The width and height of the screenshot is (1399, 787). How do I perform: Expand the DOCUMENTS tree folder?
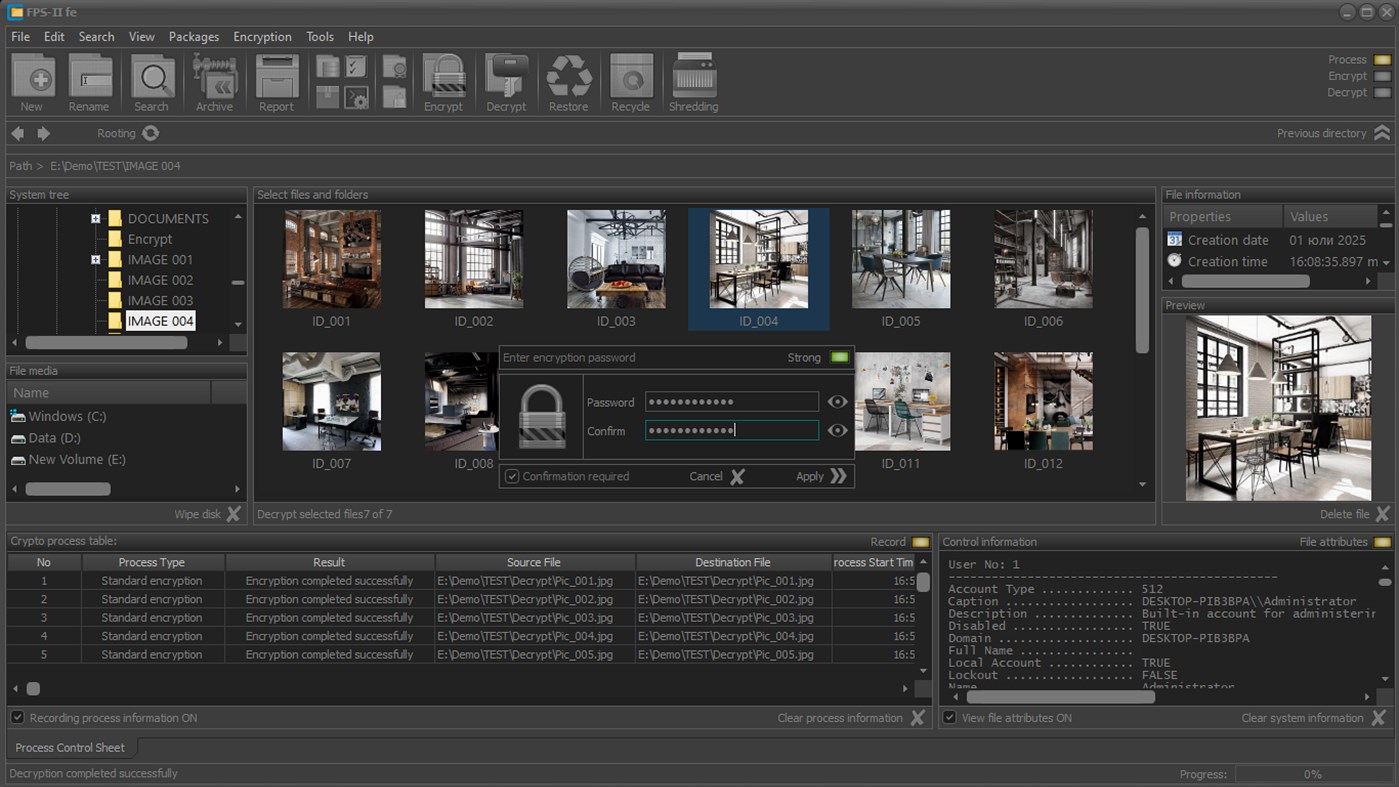click(x=96, y=218)
